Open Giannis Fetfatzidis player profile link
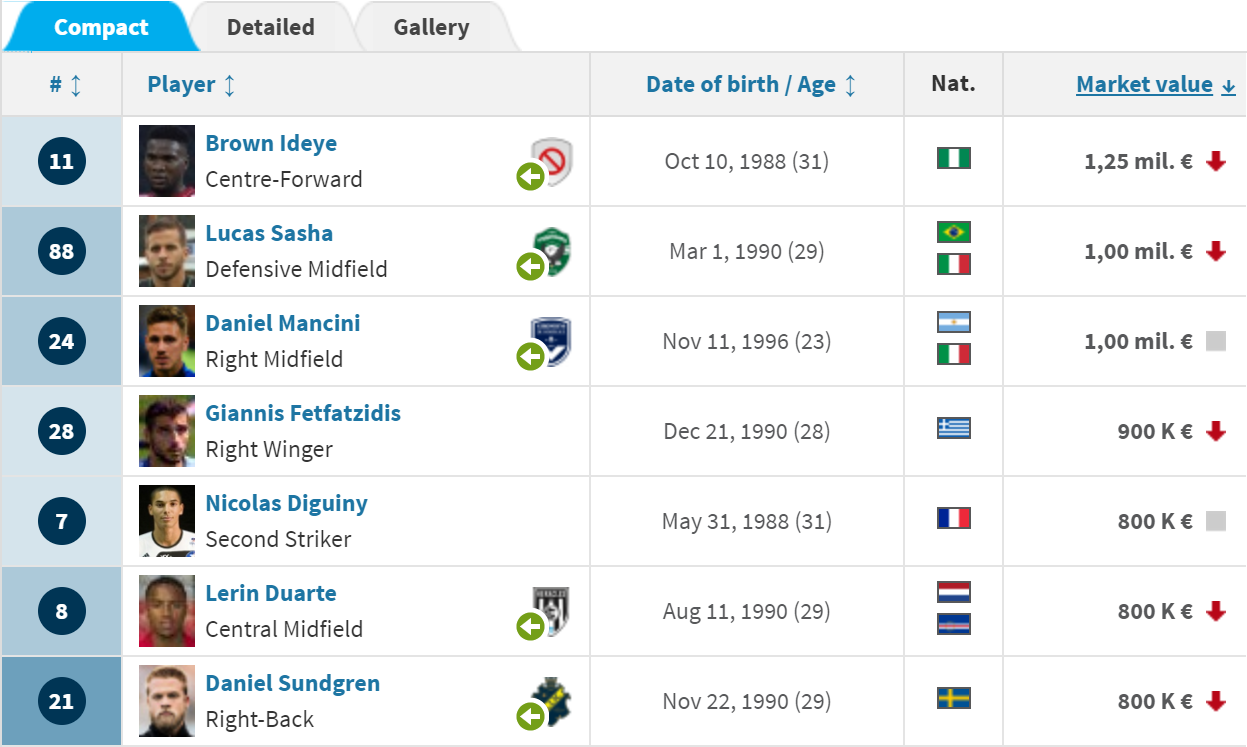The height and width of the screenshot is (747, 1247). point(303,413)
